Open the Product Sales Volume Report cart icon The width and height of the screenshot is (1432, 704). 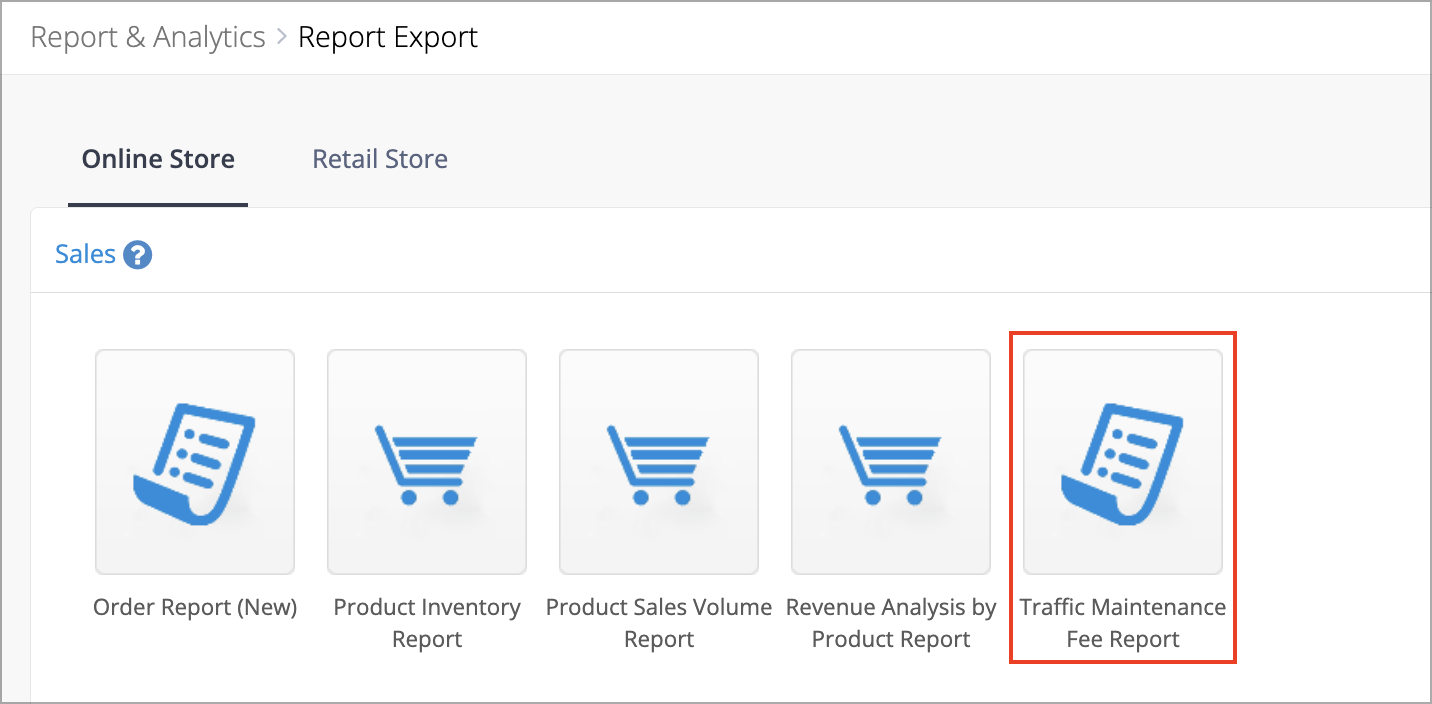(x=659, y=462)
